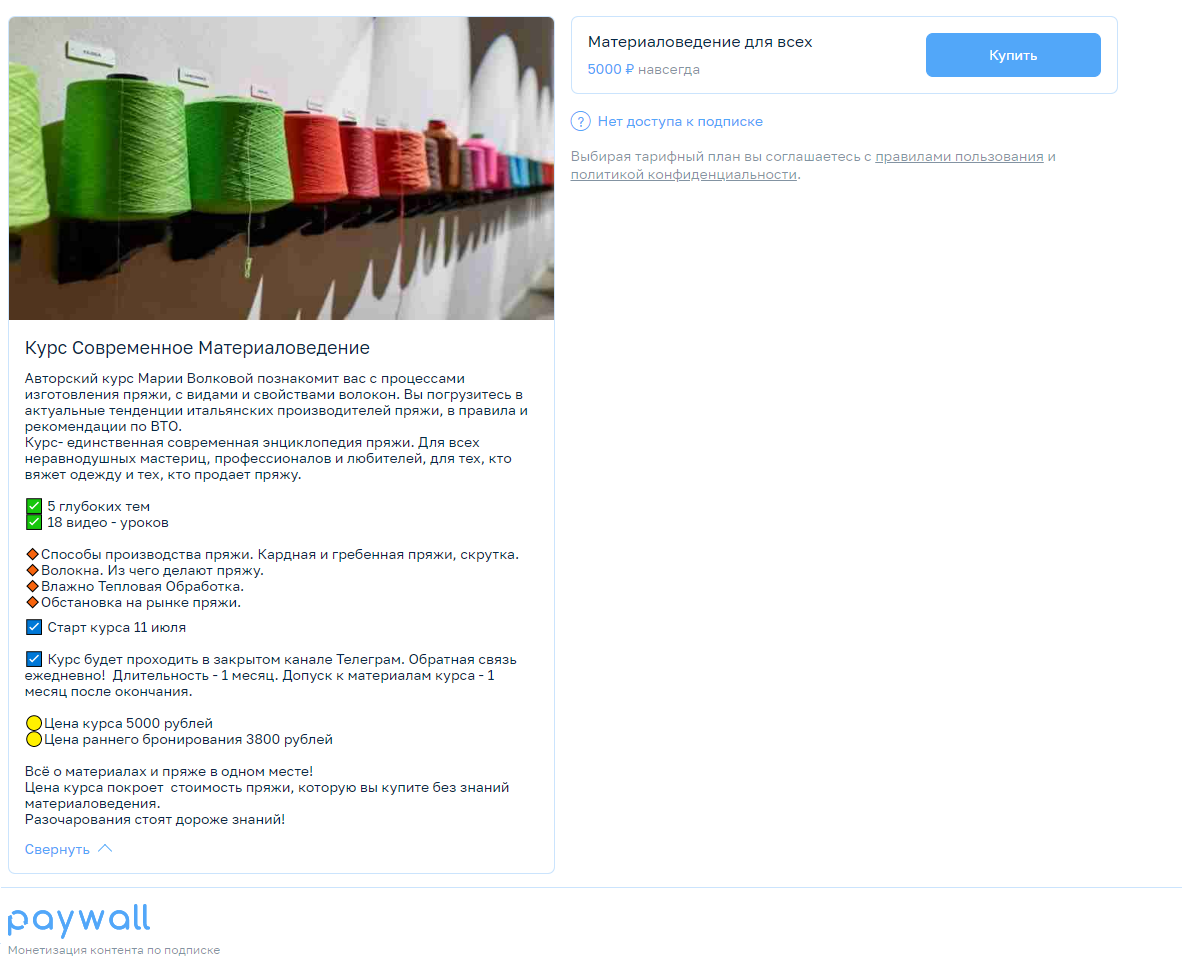
Task: Open the Нет доступа к подписке link
Action: point(680,121)
